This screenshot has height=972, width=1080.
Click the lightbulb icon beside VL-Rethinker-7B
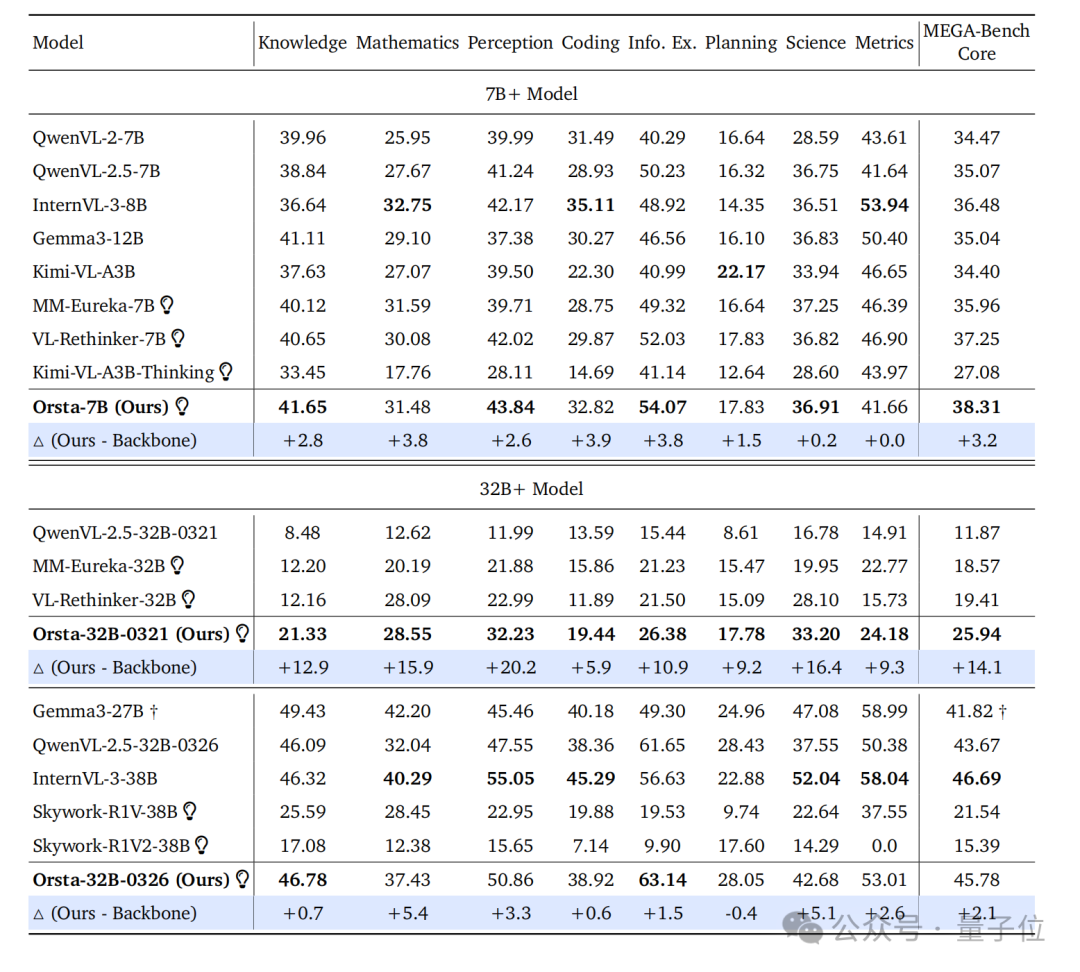178,338
